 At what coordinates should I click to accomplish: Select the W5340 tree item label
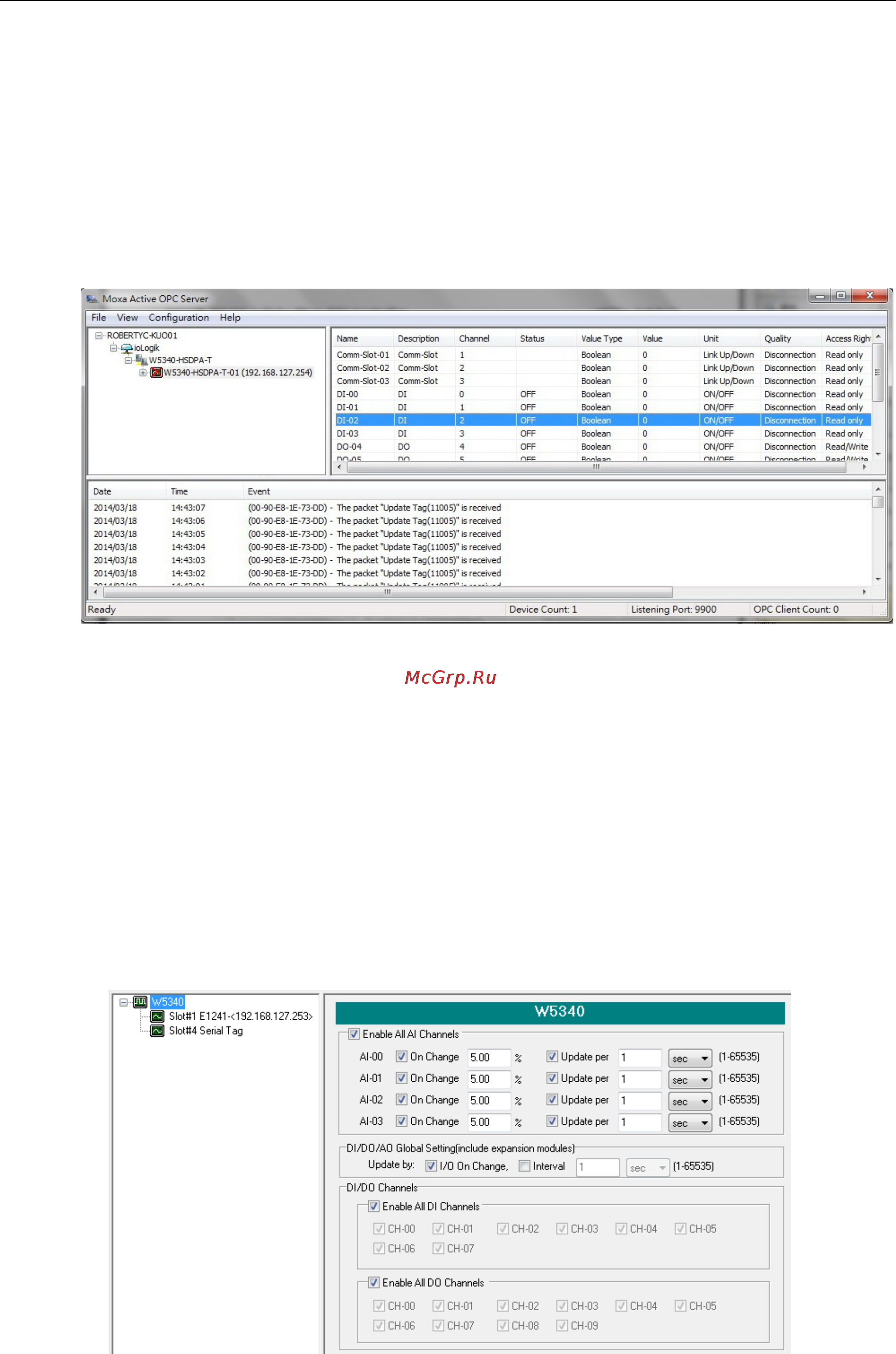(167, 1002)
